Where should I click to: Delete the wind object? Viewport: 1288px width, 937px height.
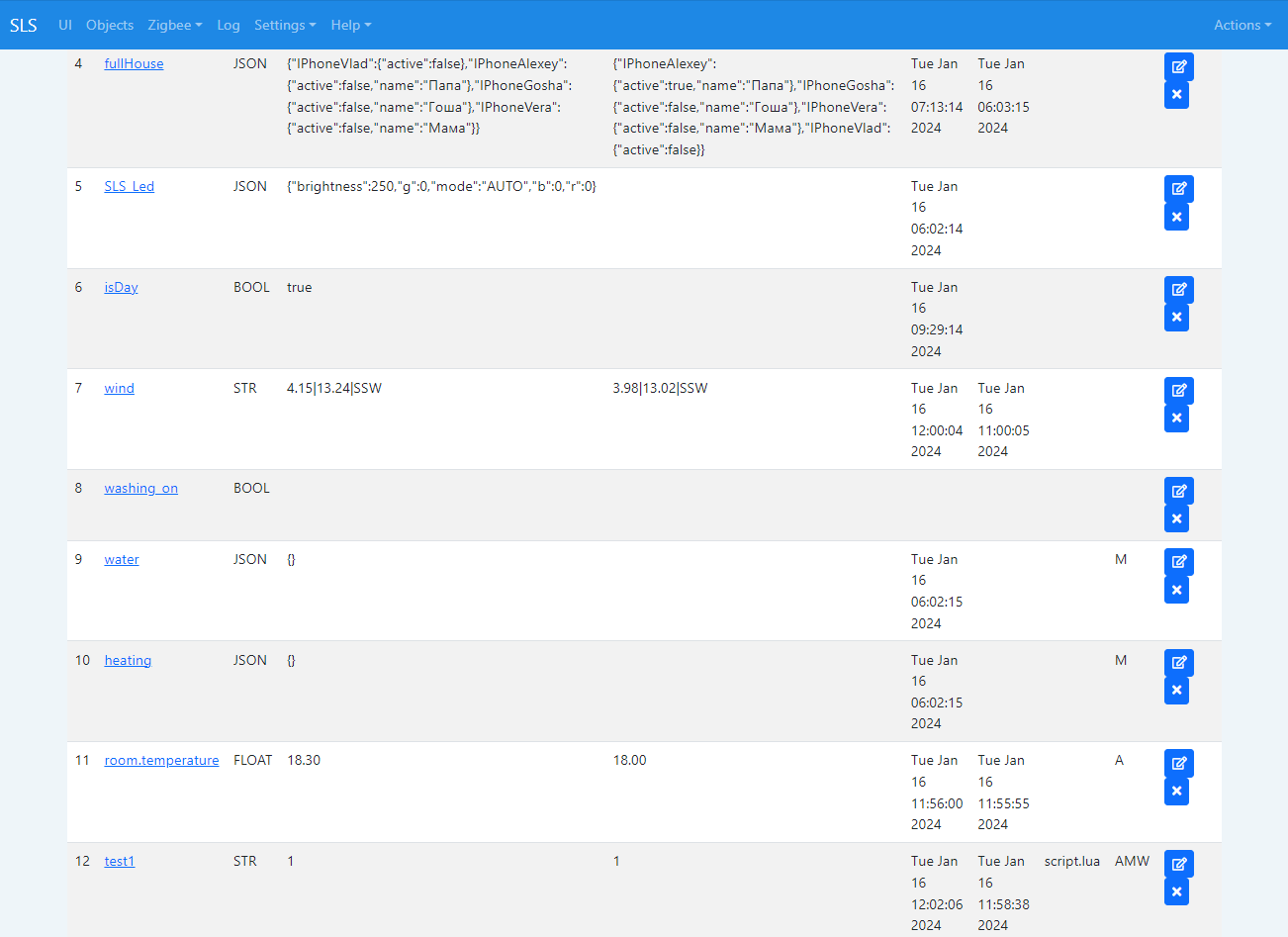(1176, 419)
